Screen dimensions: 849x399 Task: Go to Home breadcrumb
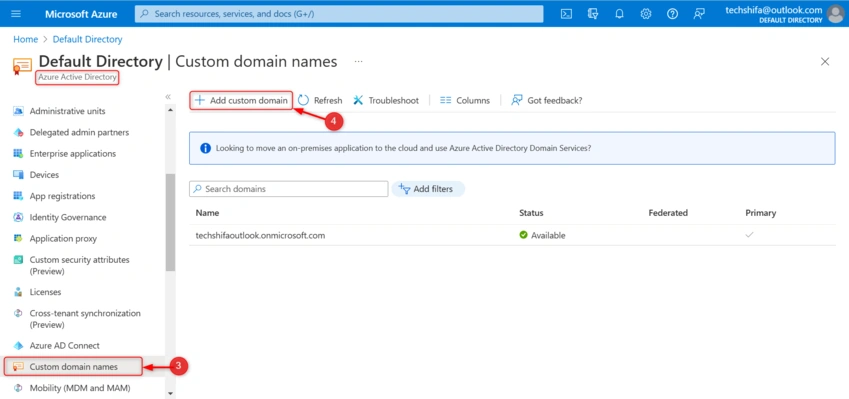coord(25,40)
